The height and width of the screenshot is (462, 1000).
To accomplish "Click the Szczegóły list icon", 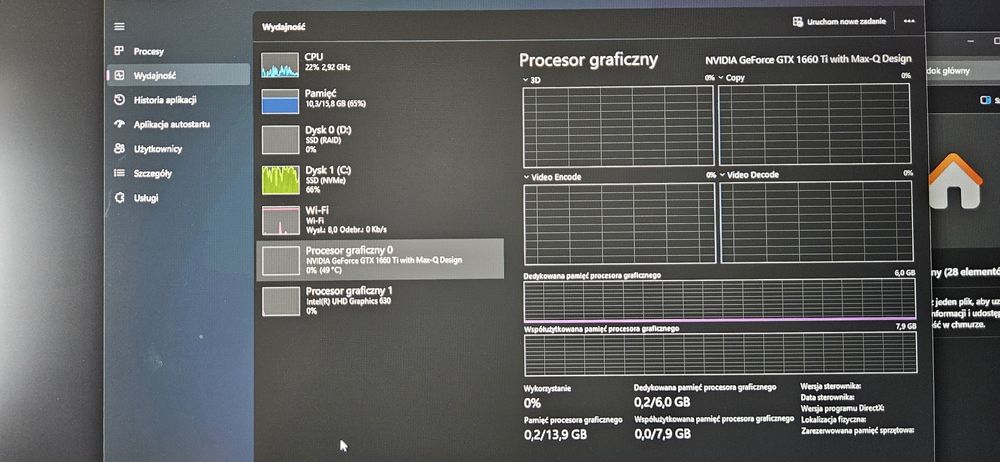I will [119, 173].
